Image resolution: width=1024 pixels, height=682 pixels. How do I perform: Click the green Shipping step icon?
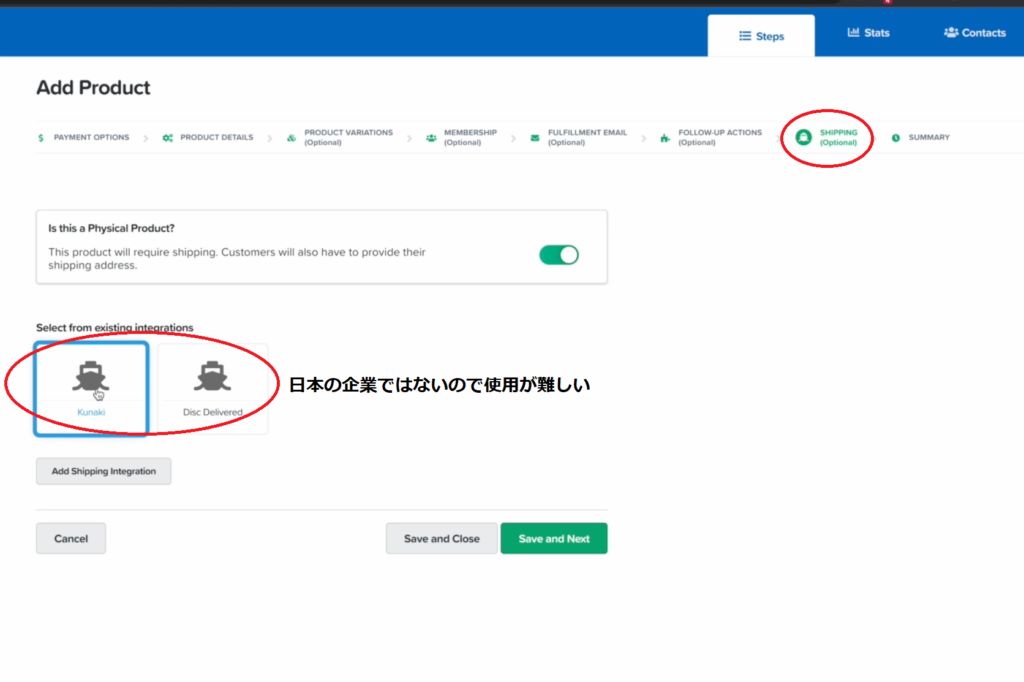pos(803,137)
